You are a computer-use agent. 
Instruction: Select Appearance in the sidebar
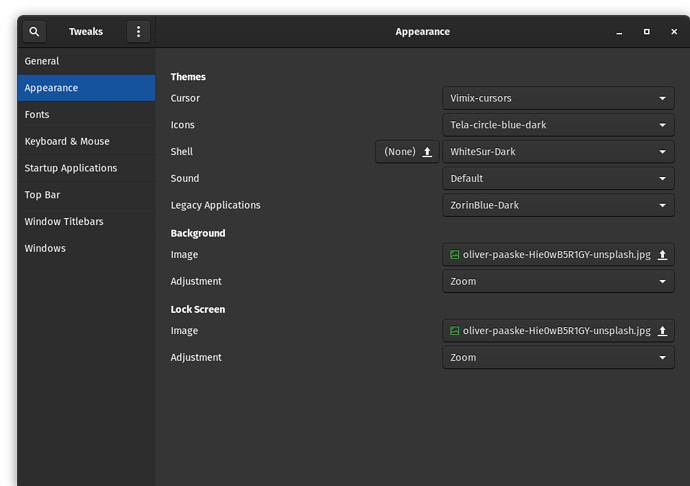tap(86, 88)
